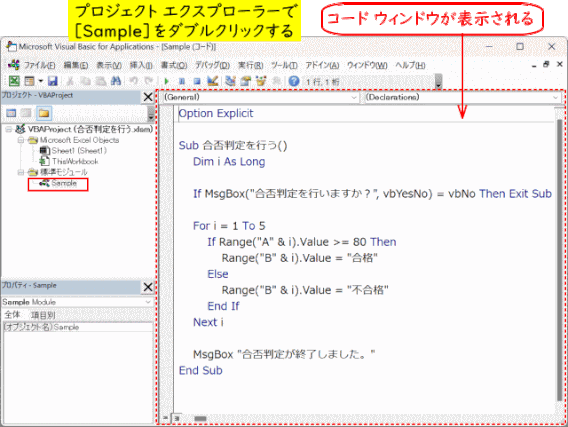Click the toolbar options overflow arrow
Screen dimensions: 568x427
click(438, 82)
